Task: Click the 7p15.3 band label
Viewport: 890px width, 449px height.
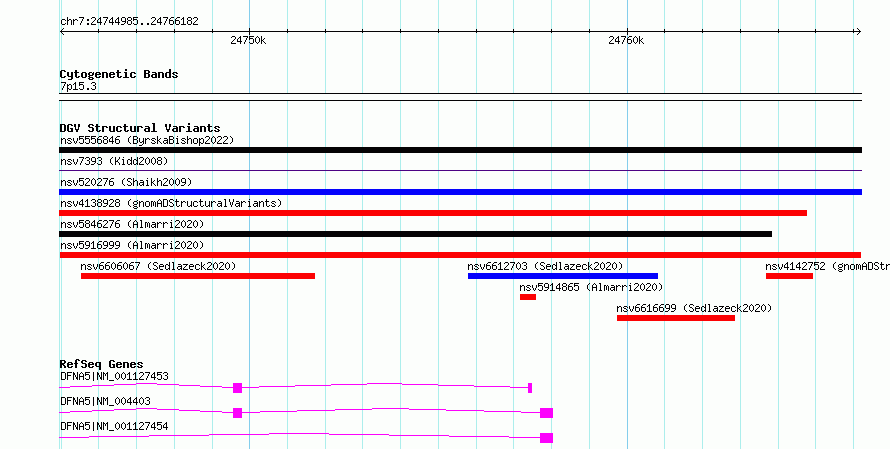Action: click(78, 87)
